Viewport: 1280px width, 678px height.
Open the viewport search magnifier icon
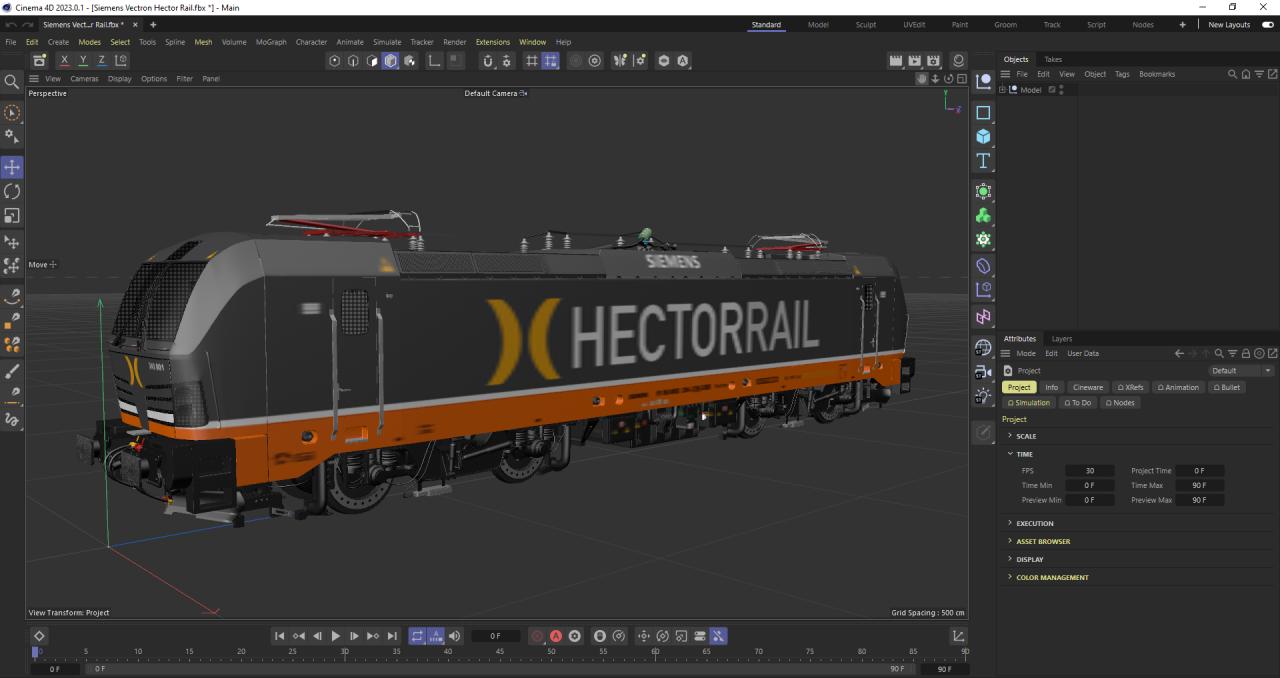tap(12, 82)
